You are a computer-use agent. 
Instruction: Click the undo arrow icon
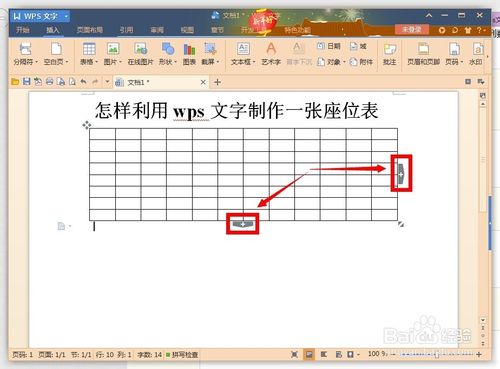pyautogui.click(x=83, y=82)
